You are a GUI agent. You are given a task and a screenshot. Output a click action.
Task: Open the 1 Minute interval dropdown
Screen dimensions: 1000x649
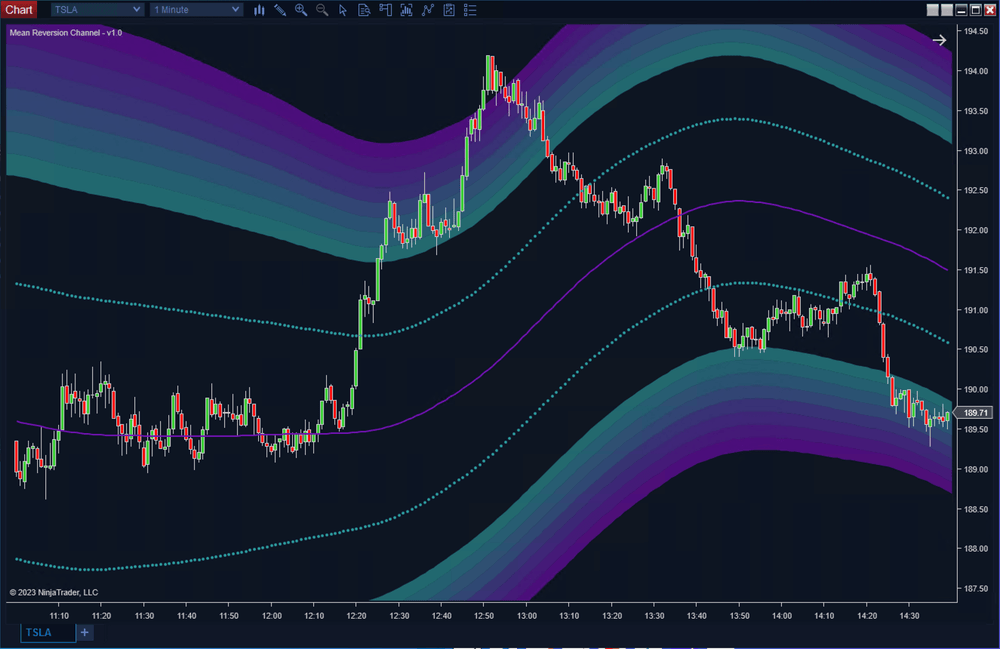195,9
